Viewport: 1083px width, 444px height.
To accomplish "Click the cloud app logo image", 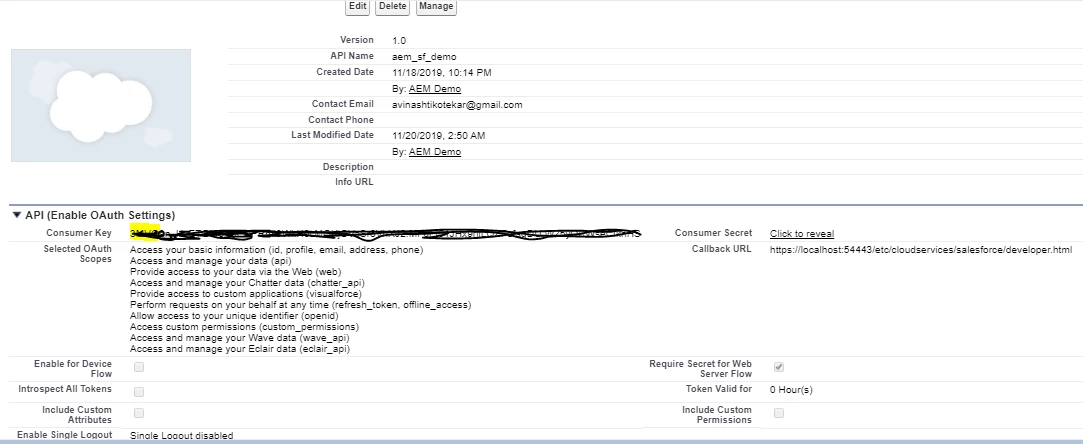I will (x=101, y=105).
